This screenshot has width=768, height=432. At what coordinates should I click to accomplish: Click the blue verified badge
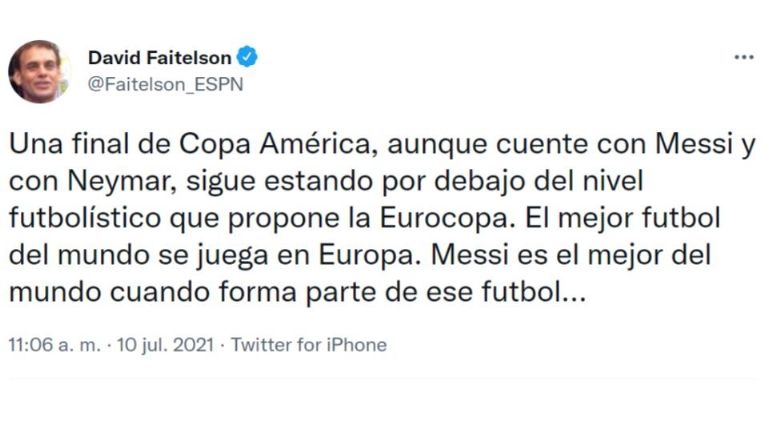[248, 57]
